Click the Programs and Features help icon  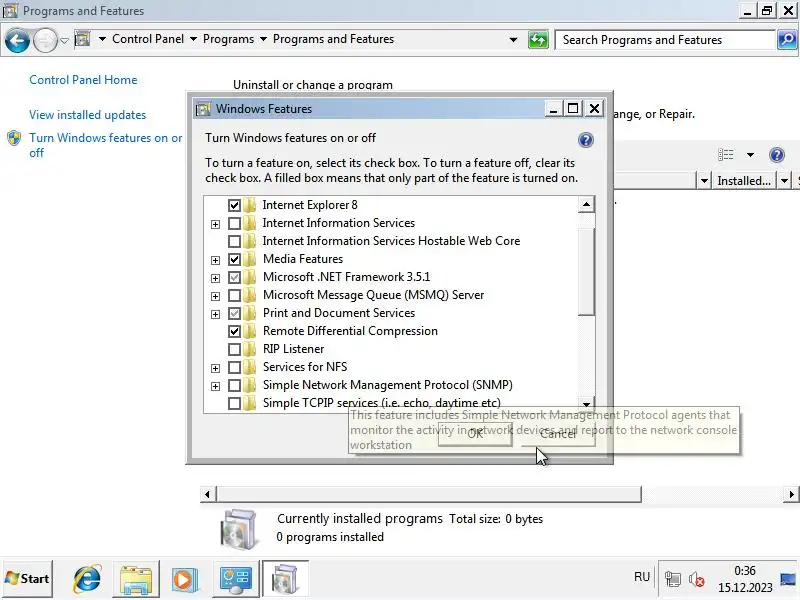[x=777, y=155]
